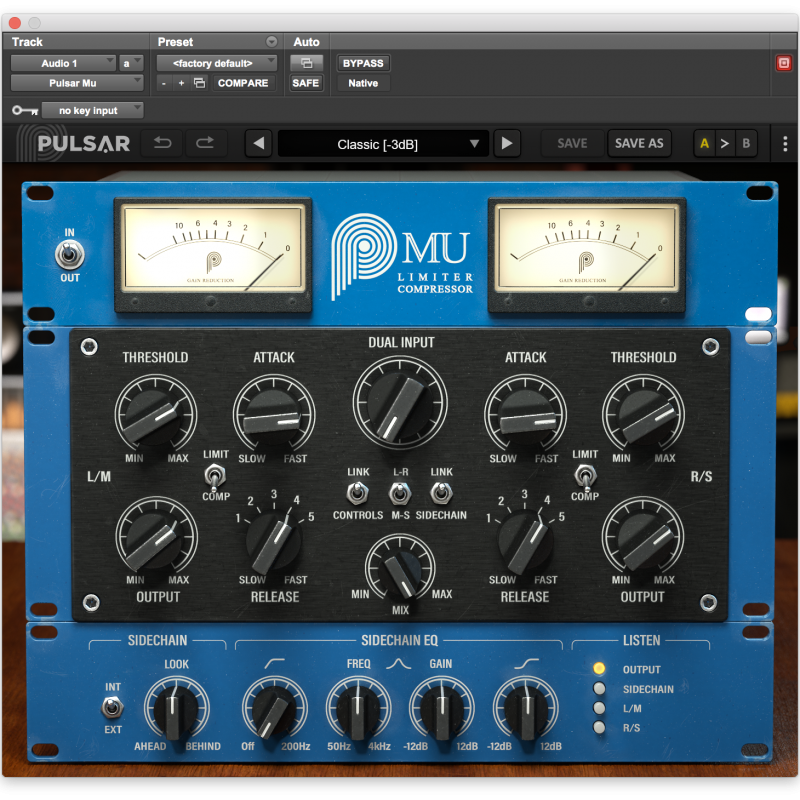Image resolution: width=800 pixels, height=800 pixels.
Task: Open the Pulsar Mu plug-in selector
Action: 77,83
